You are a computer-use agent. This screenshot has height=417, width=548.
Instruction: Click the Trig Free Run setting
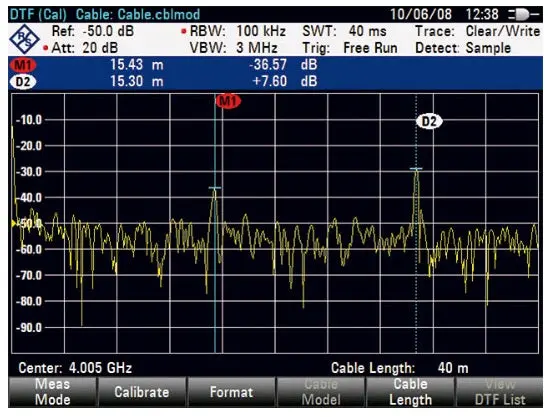coord(350,48)
